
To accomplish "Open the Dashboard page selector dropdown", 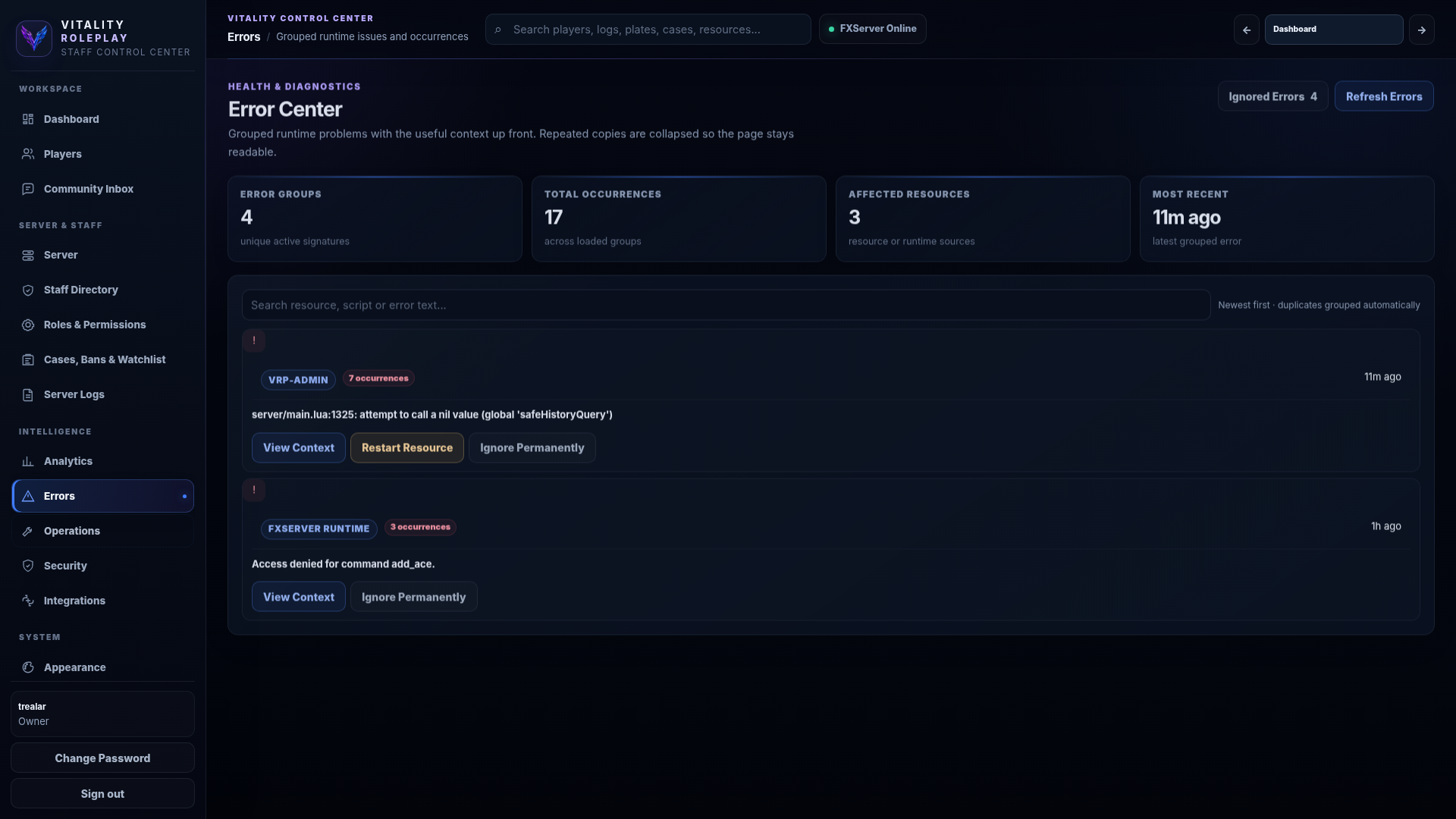I will pyautogui.click(x=1333, y=30).
